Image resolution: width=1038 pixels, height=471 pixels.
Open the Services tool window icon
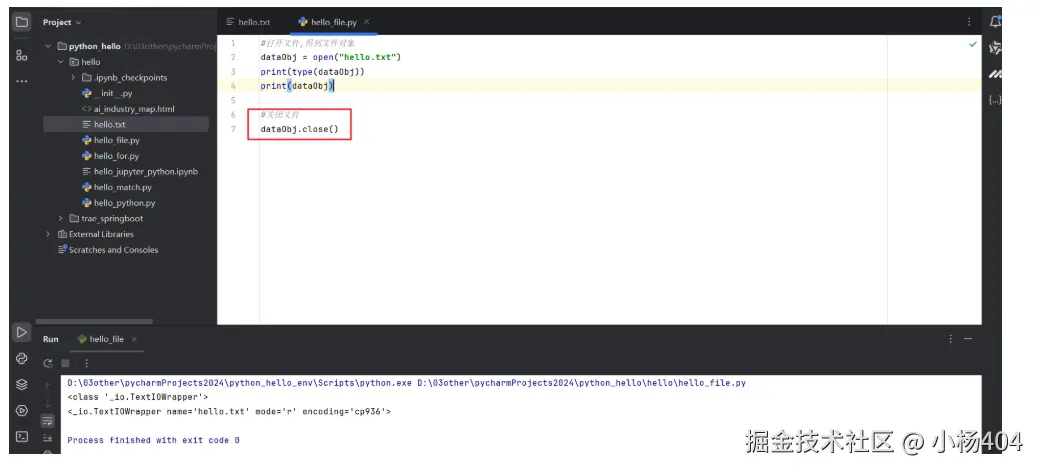(22, 411)
